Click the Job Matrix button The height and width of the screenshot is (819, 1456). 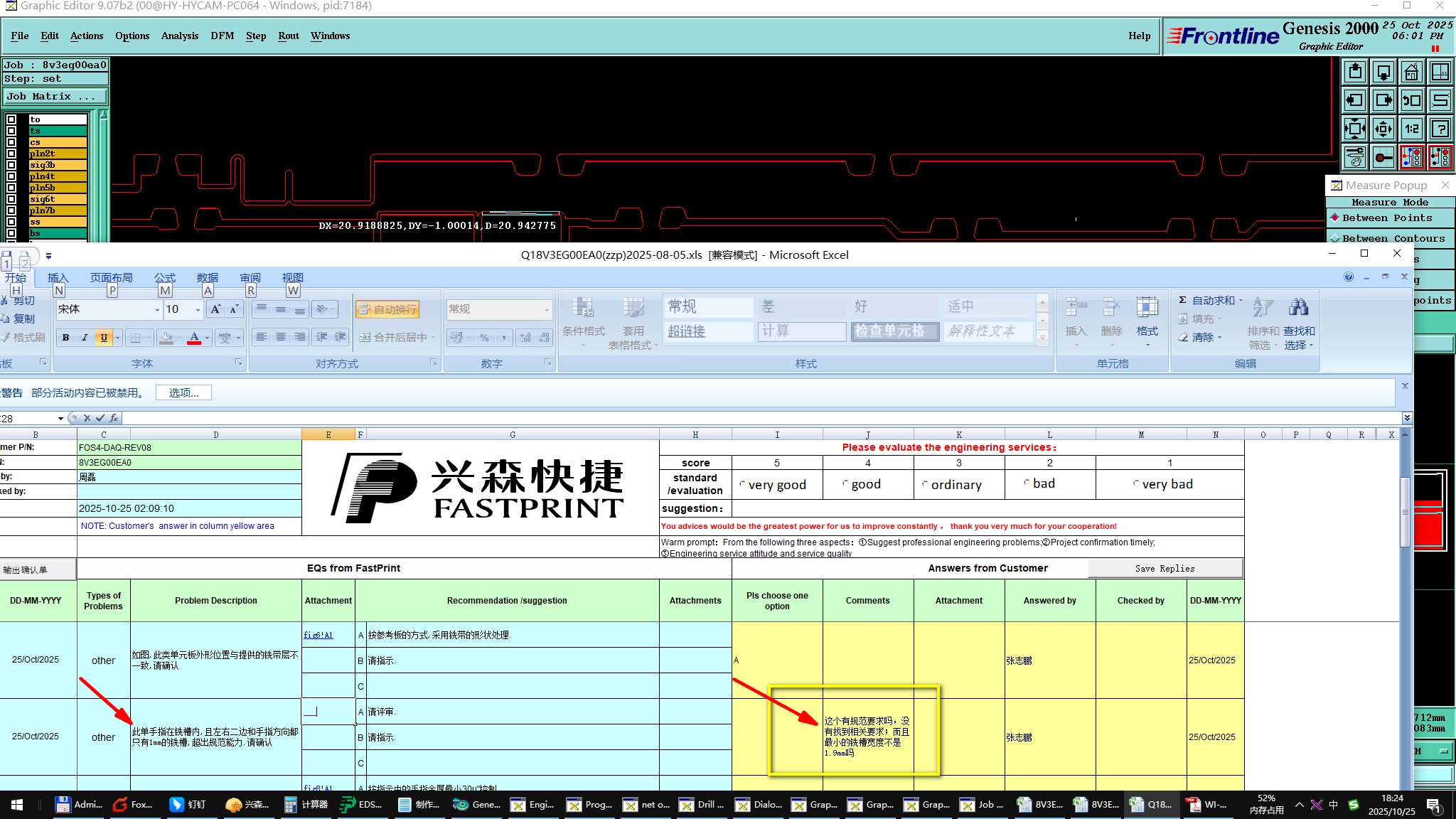[55, 97]
